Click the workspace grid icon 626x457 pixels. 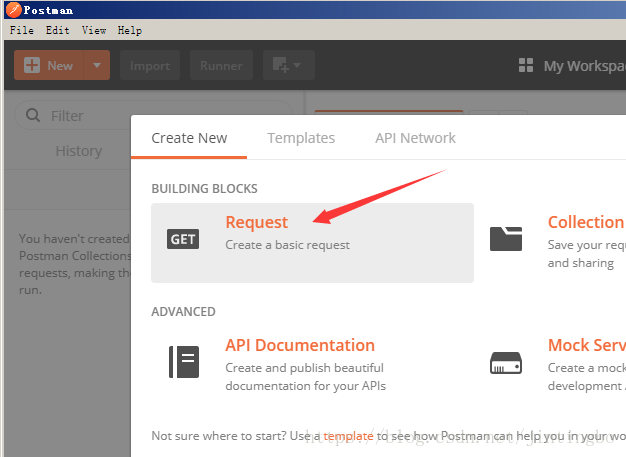coord(526,65)
